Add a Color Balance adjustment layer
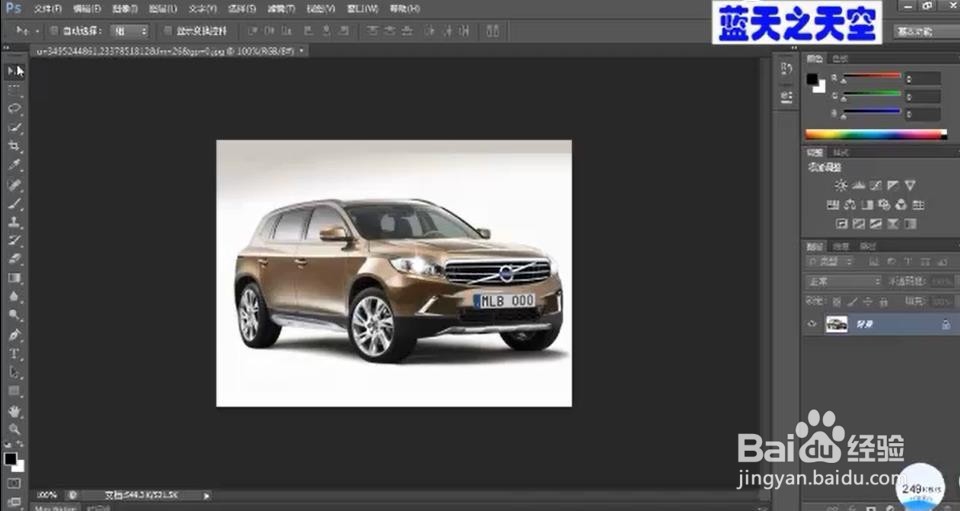The width and height of the screenshot is (960, 511). coord(850,205)
